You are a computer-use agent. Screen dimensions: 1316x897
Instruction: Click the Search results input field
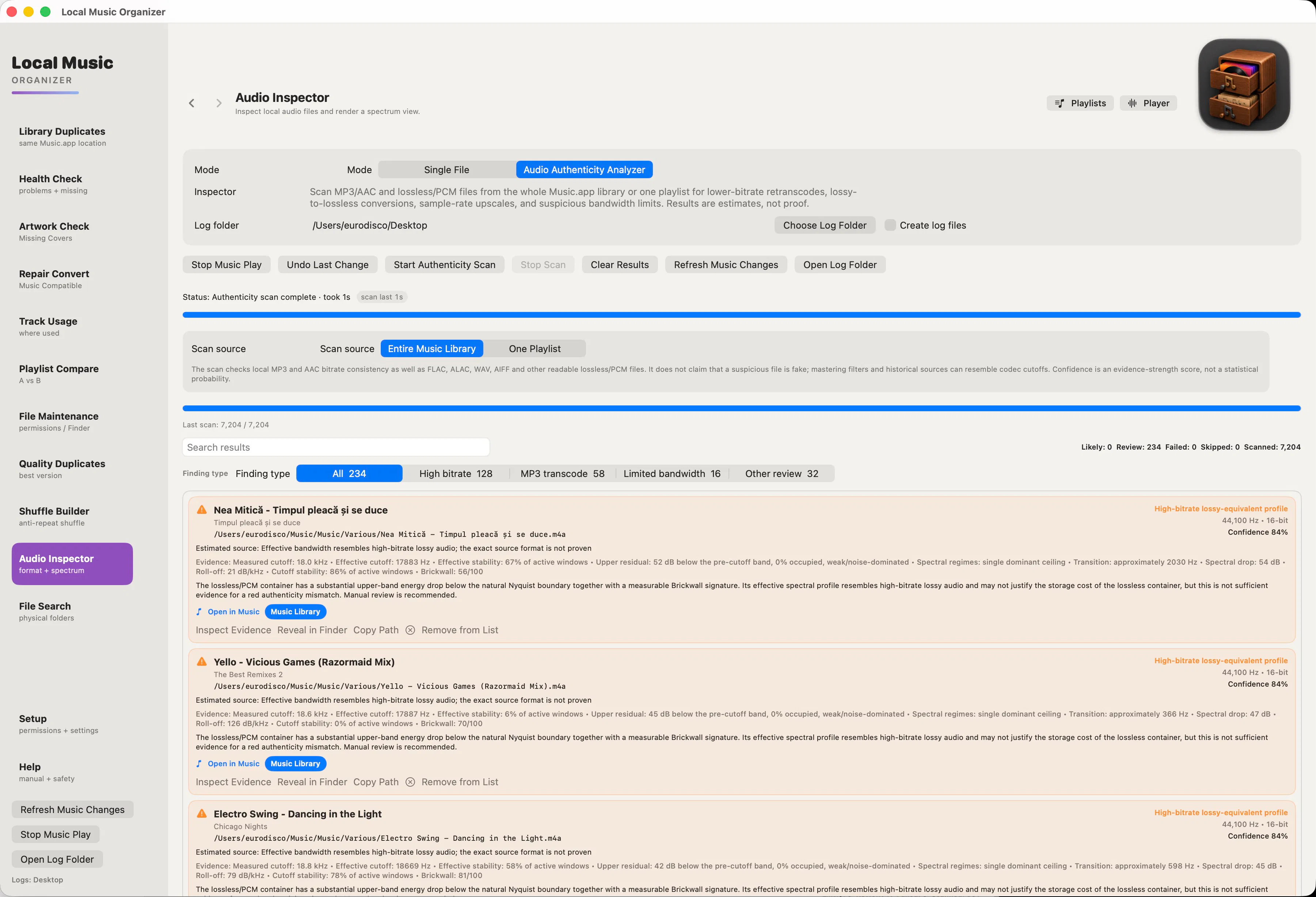coord(336,447)
